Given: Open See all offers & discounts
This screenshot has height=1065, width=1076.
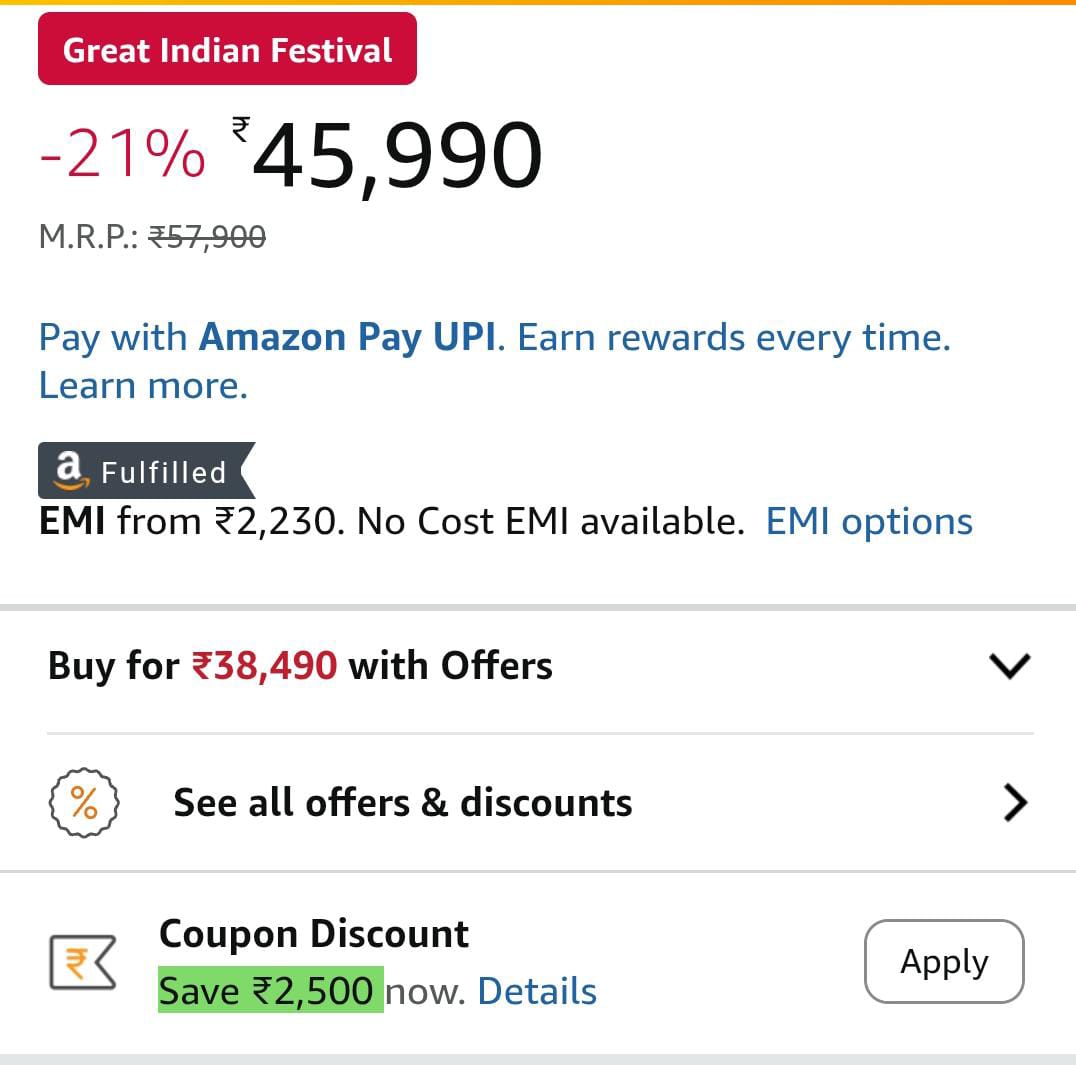Looking at the screenshot, I should coord(403,803).
